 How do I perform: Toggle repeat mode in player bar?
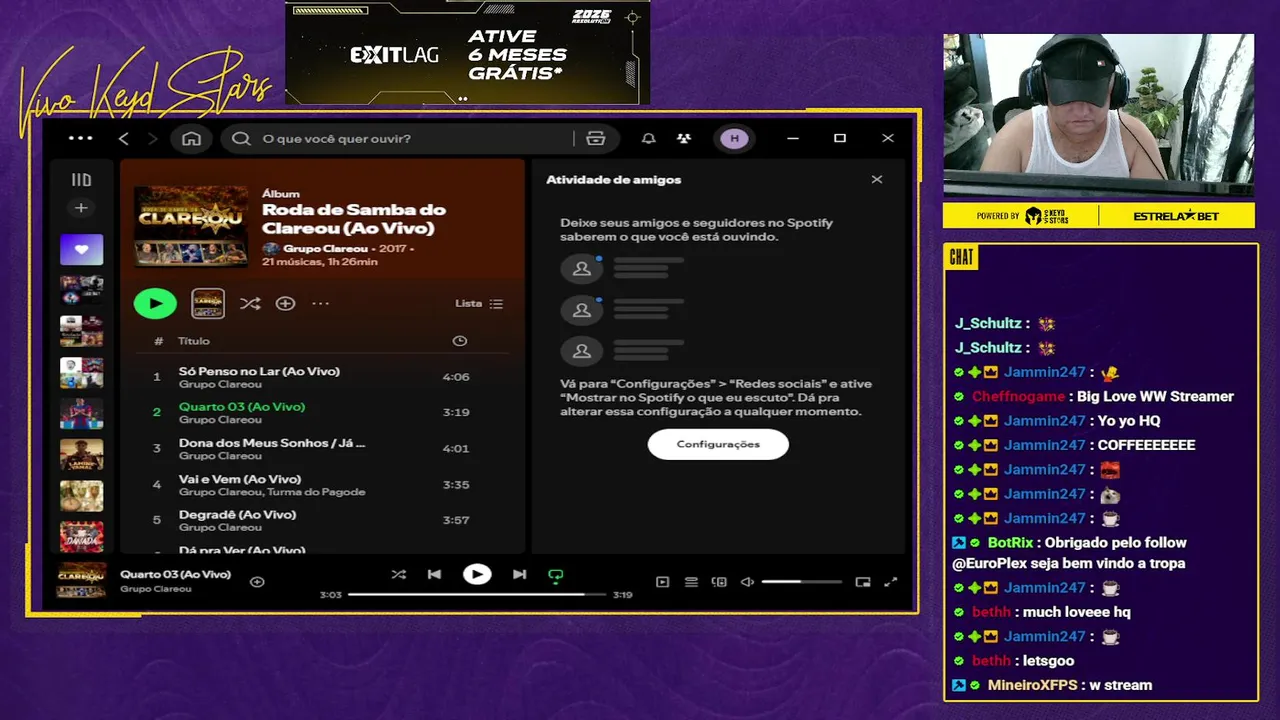(x=556, y=575)
